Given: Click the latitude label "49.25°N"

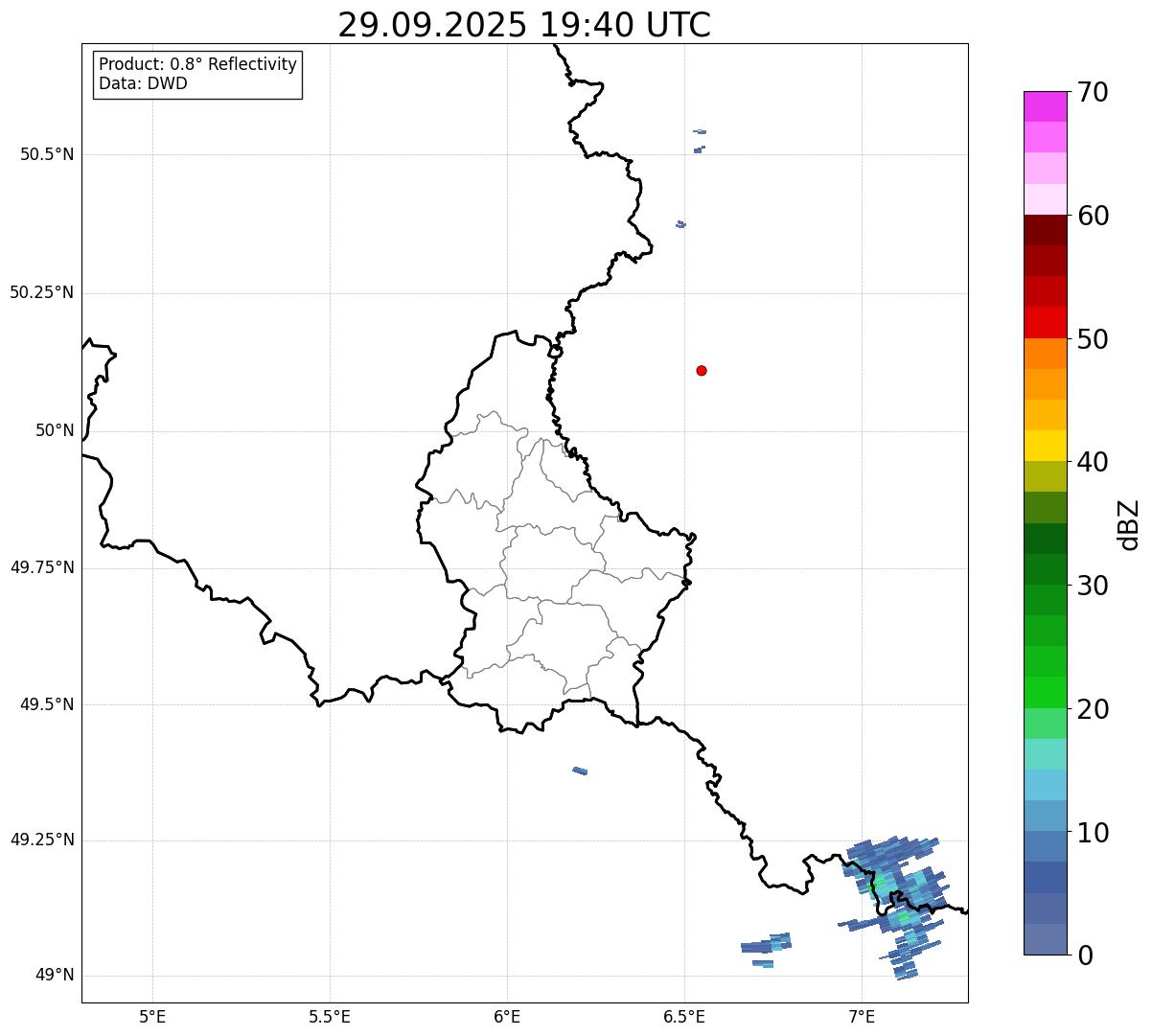Looking at the screenshot, I should pos(41,840).
